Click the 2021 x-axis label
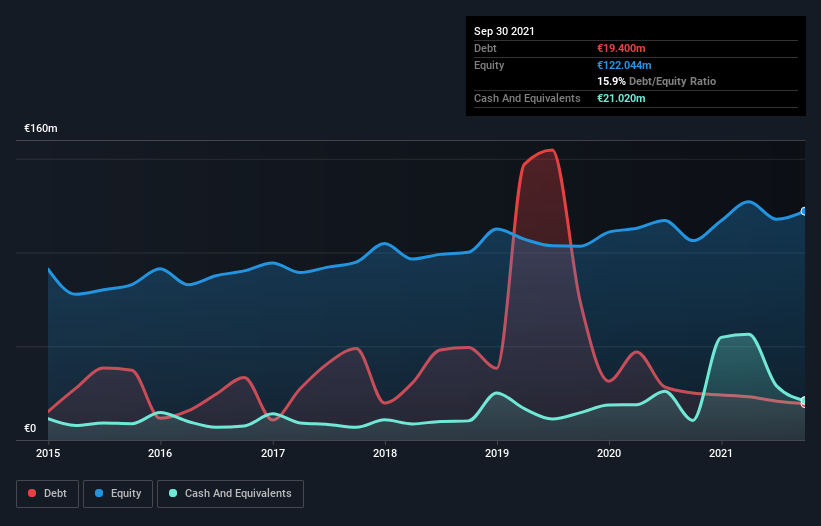The height and width of the screenshot is (526, 821). click(721, 453)
